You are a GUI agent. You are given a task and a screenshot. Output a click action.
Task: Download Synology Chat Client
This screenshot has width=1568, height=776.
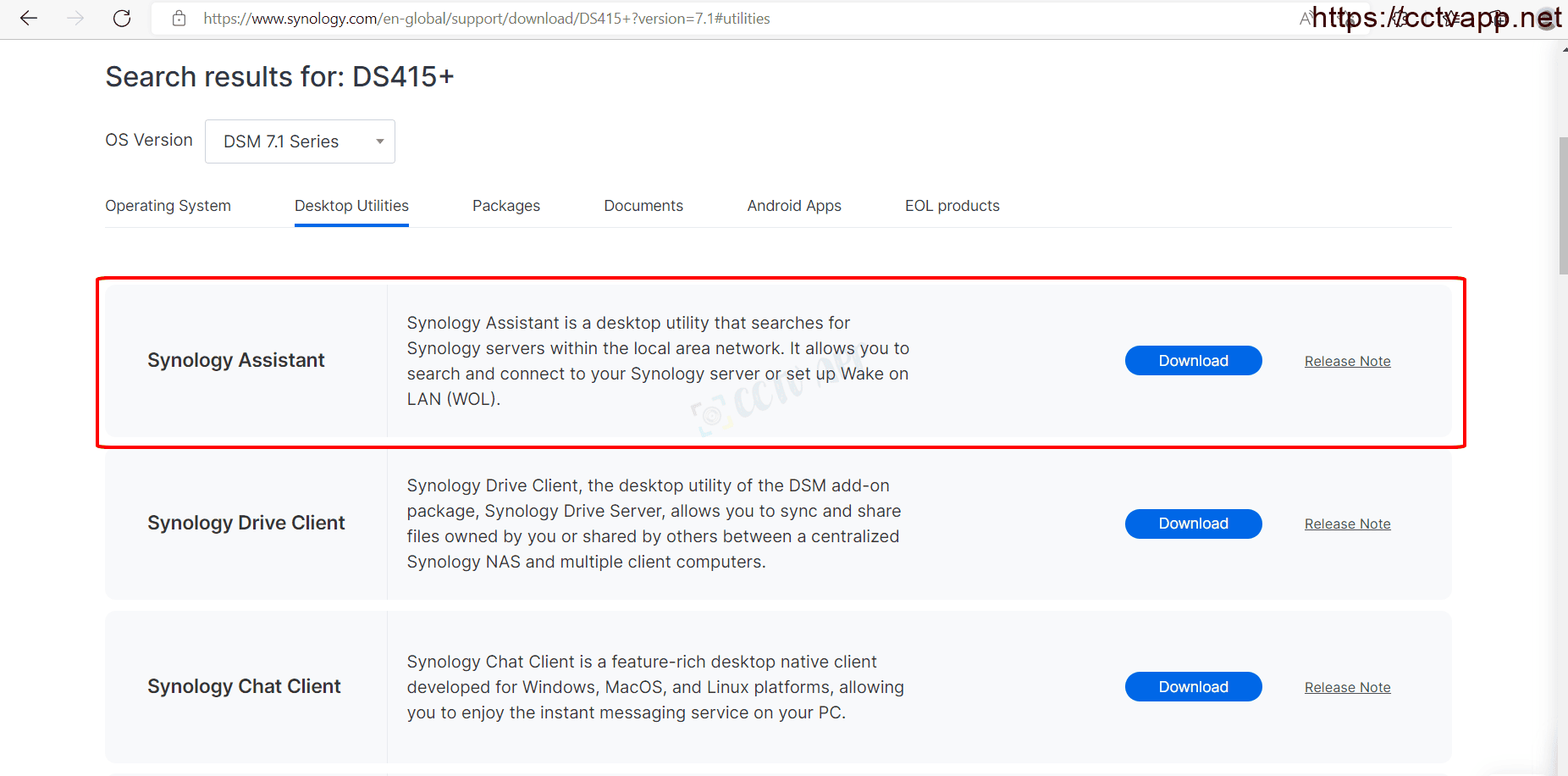(1193, 687)
